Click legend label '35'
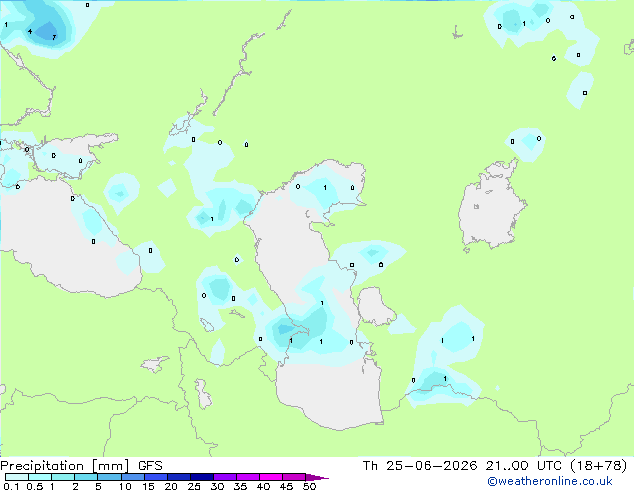634x490 pixels. 240,486
